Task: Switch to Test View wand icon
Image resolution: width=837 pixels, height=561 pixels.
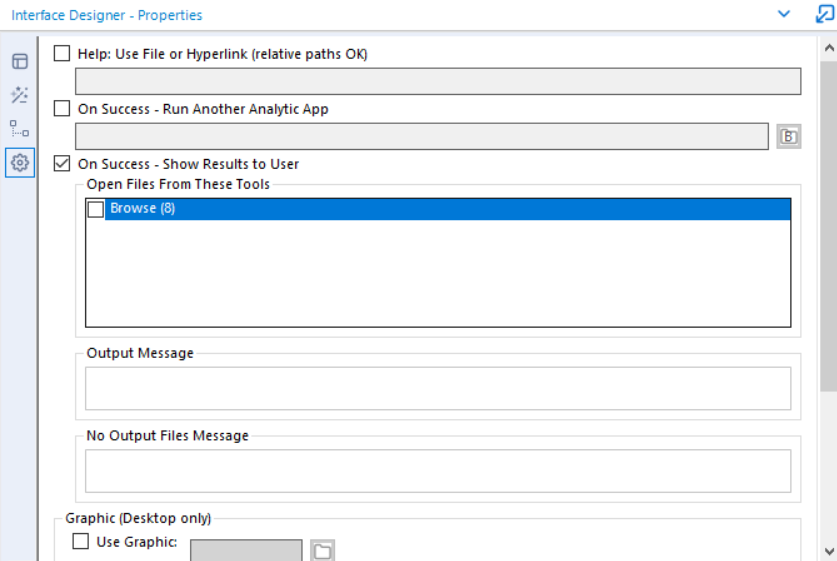Action: click(19, 95)
